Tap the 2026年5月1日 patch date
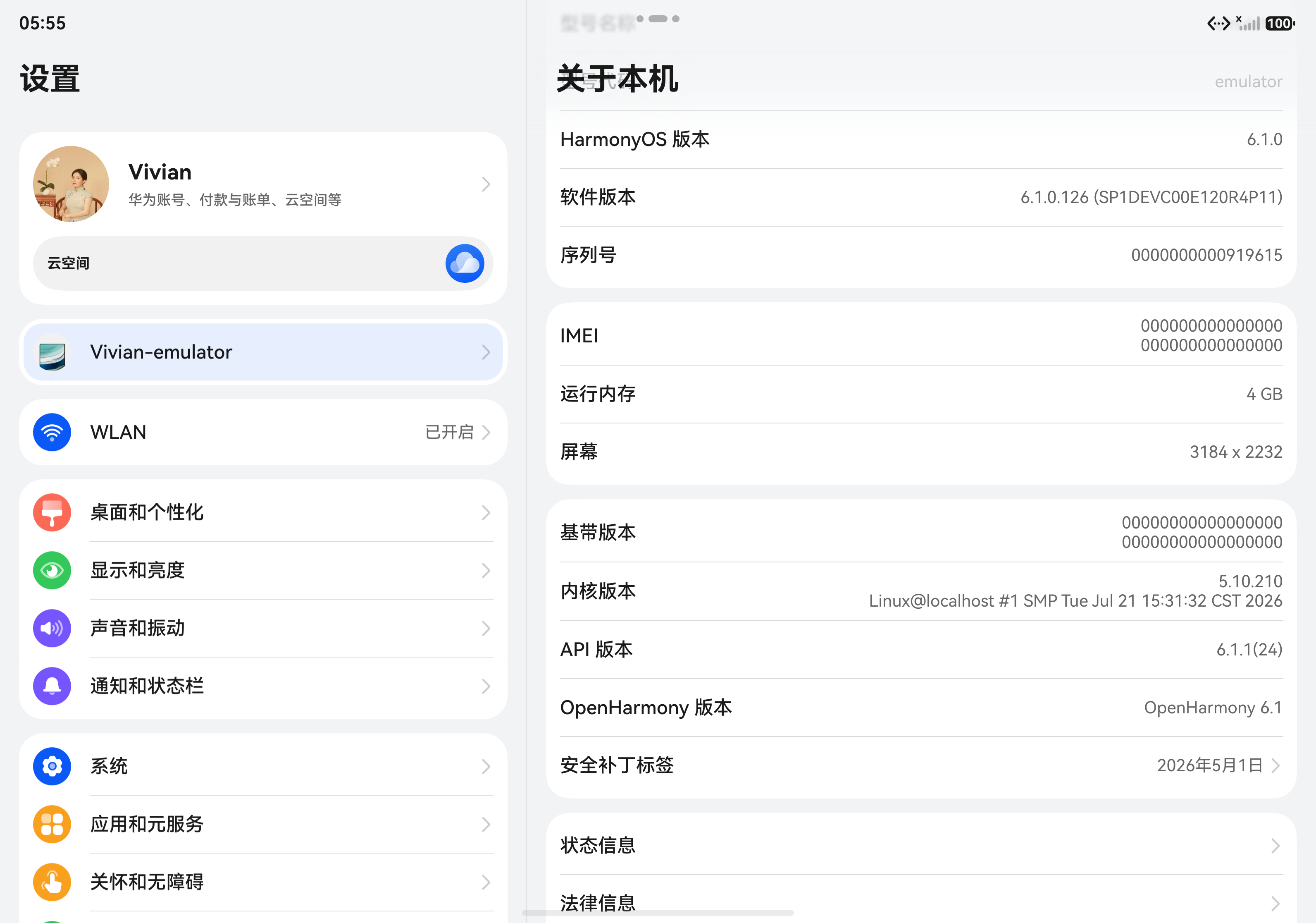 1210,765
